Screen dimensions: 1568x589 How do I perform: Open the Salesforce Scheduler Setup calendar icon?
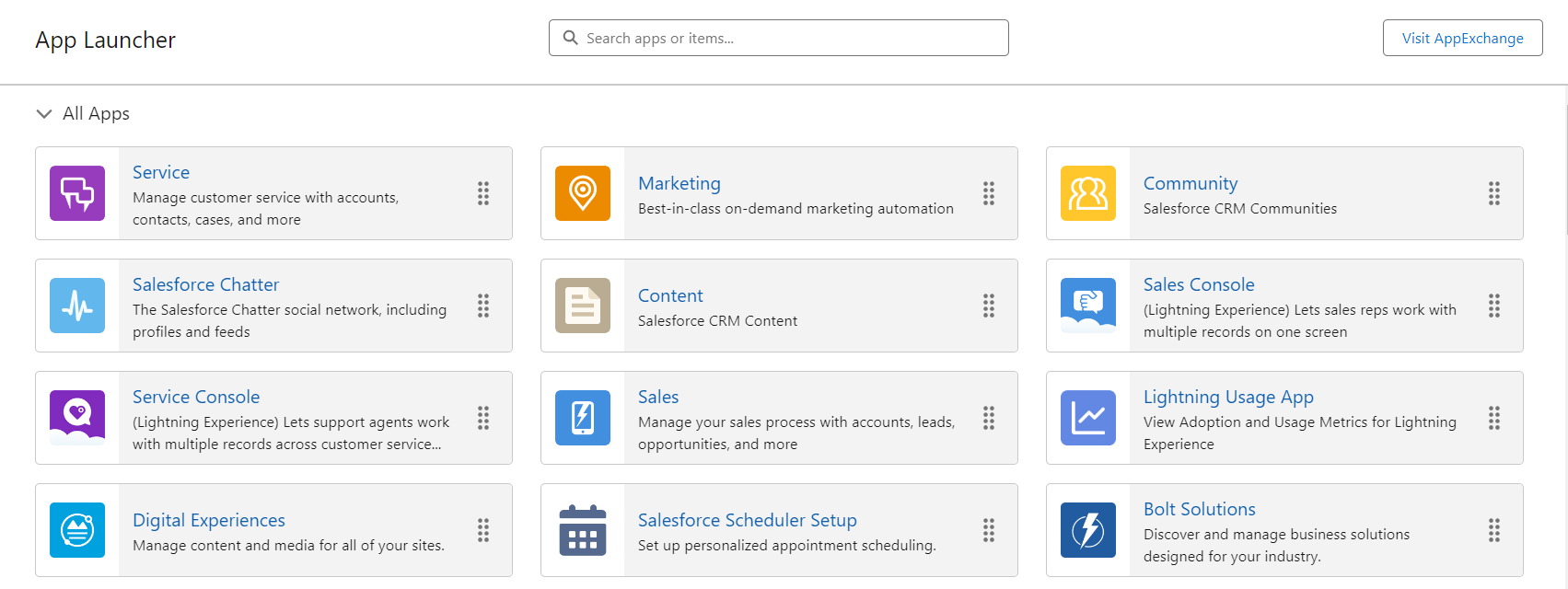click(x=583, y=530)
